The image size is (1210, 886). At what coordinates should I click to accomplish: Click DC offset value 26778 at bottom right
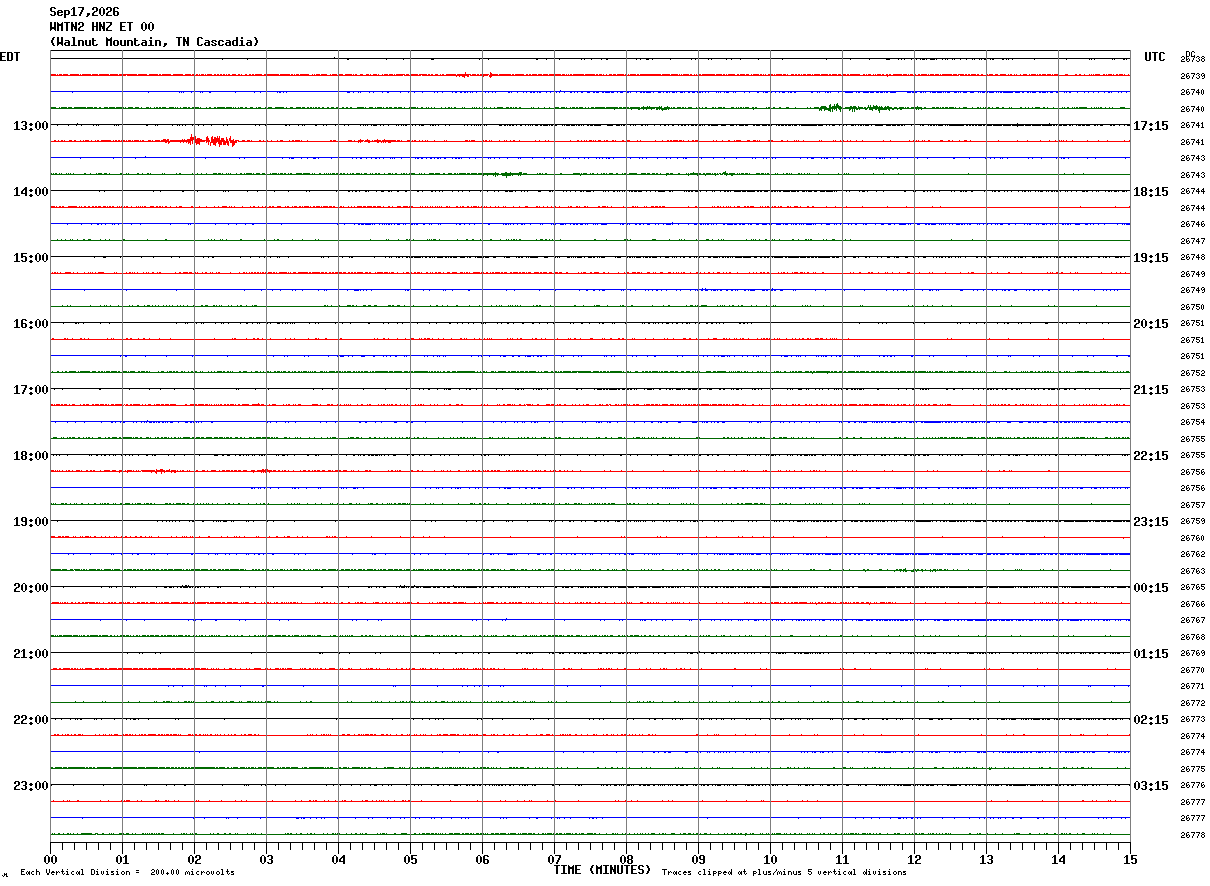click(x=1192, y=835)
